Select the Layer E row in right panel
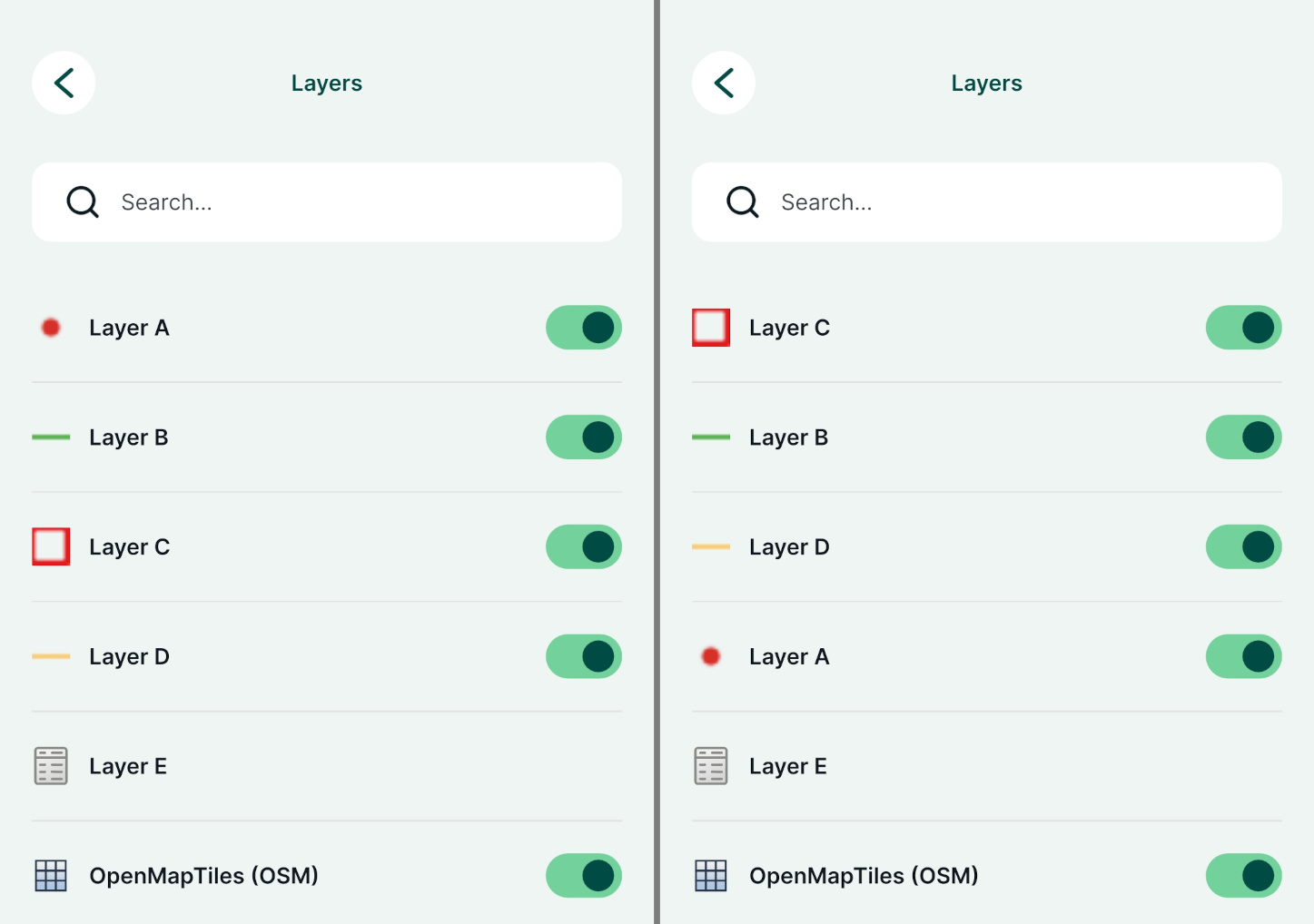The width and height of the screenshot is (1314, 924). [x=986, y=765]
